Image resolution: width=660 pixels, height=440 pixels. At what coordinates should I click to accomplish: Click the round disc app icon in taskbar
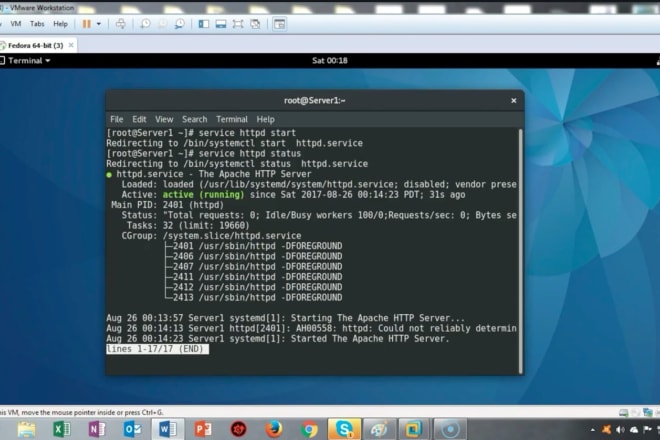450,429
